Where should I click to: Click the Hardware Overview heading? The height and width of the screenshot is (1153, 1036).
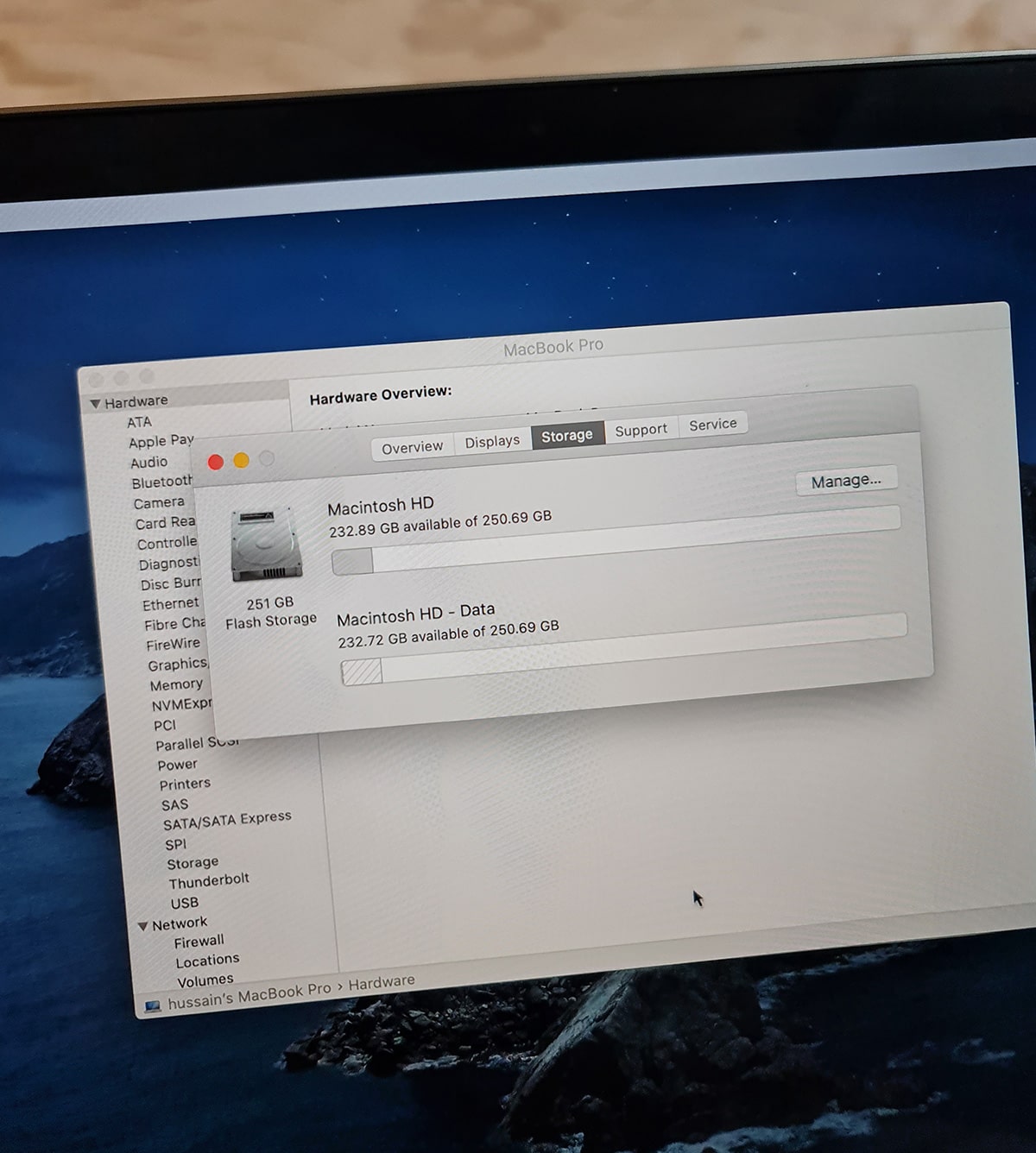[x=381, y=395]
